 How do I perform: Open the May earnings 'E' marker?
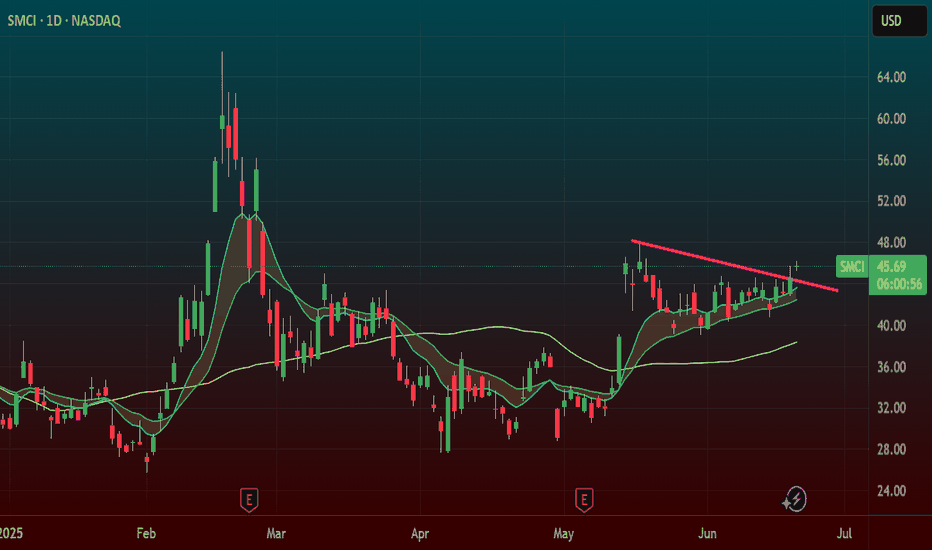(x=584, y=499)
